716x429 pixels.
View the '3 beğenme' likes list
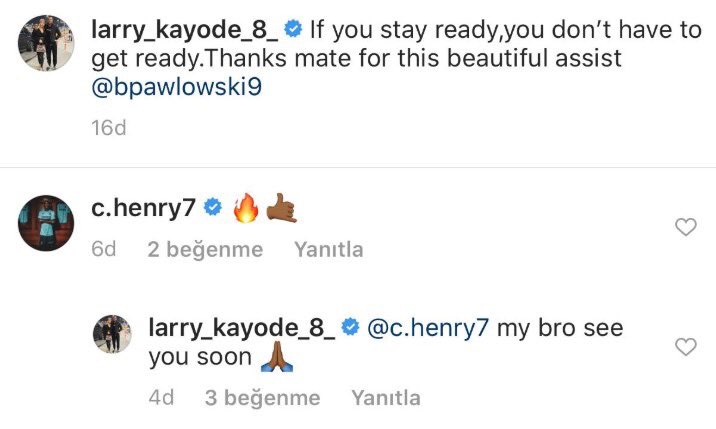click(x=263, y=397)
